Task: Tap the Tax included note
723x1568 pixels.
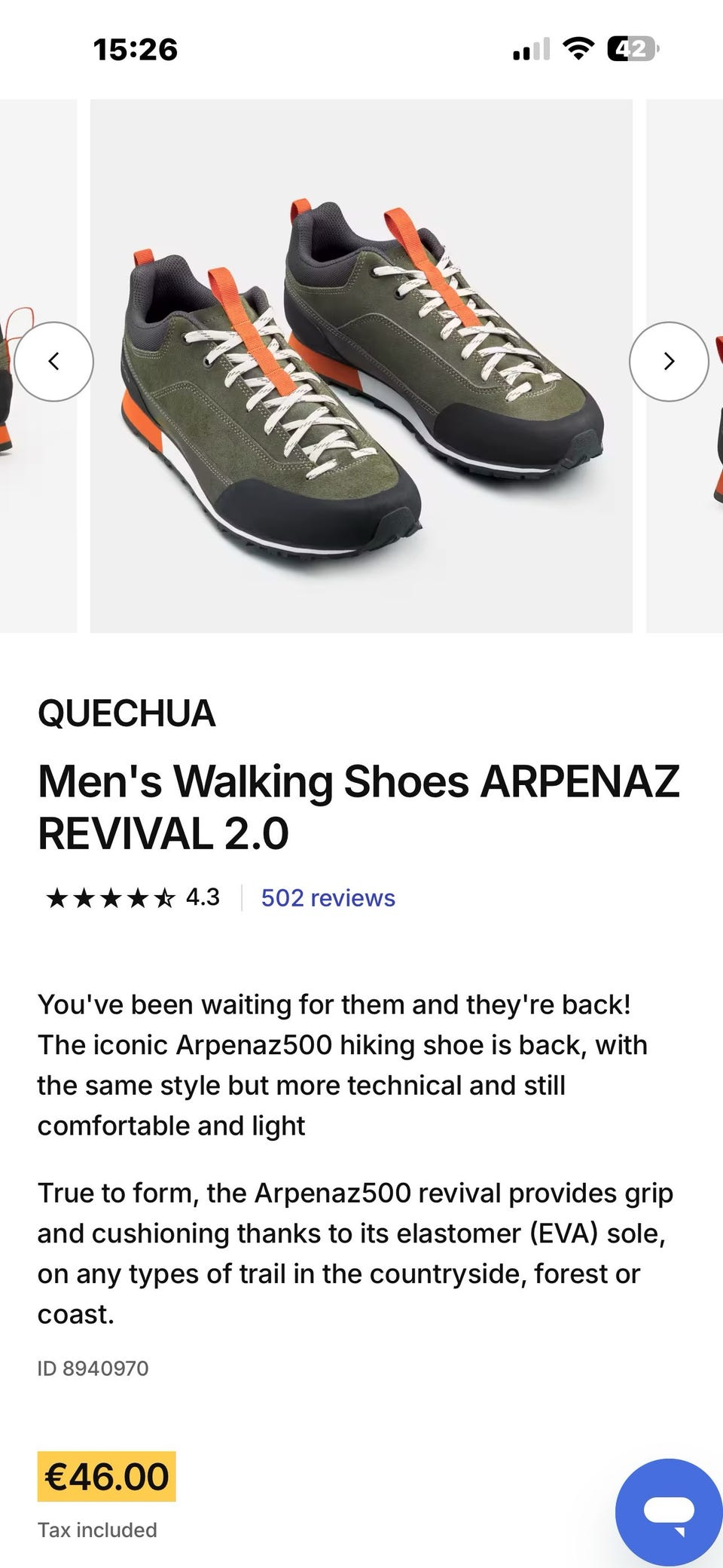Action: pos(97,1530)
